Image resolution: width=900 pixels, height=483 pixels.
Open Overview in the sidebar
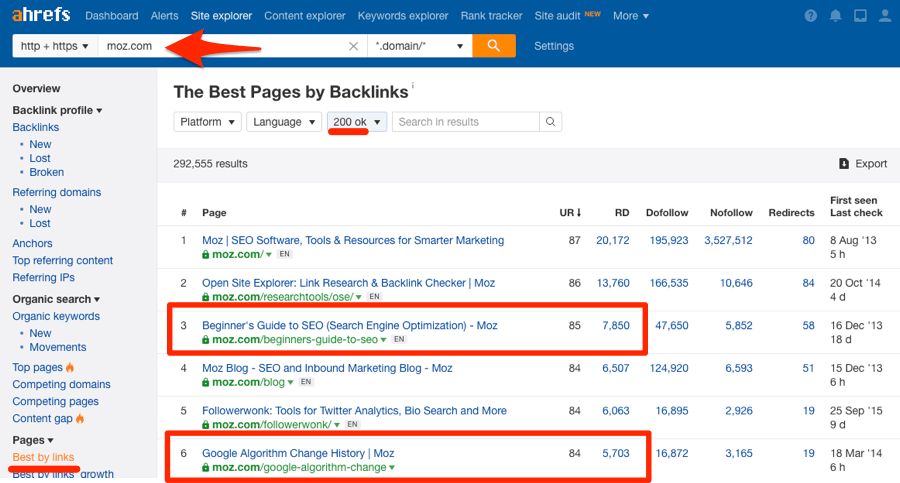pyautogui.click(x=36, y=88)
